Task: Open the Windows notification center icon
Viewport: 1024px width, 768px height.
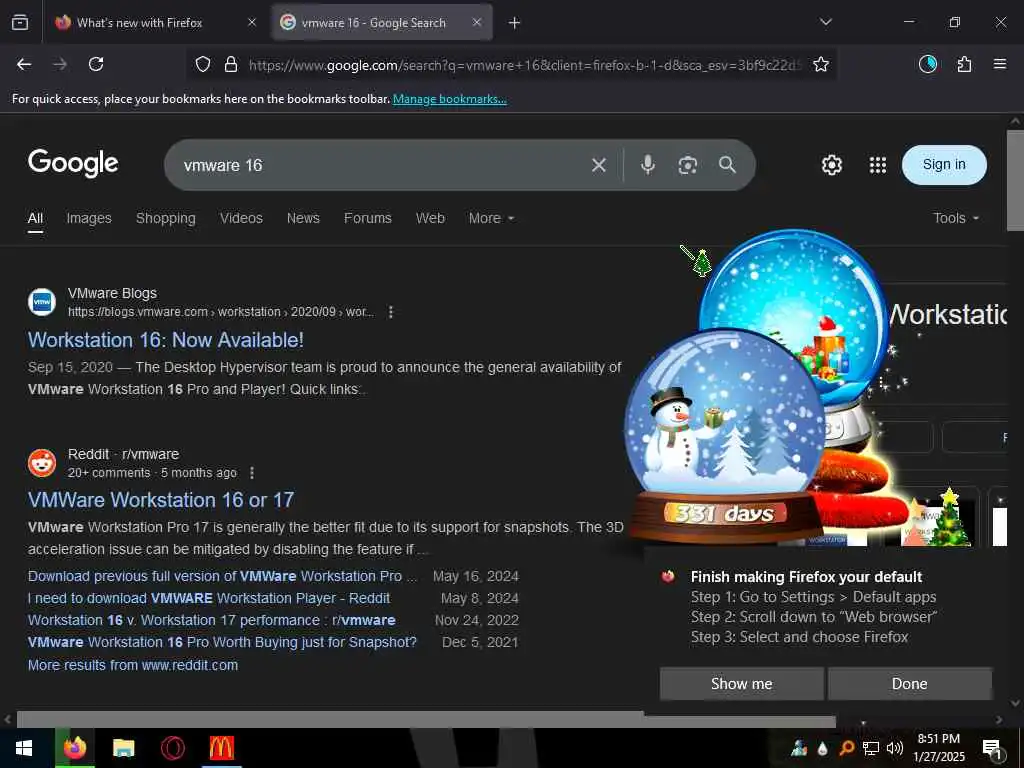Action: [x=992, y=749]
